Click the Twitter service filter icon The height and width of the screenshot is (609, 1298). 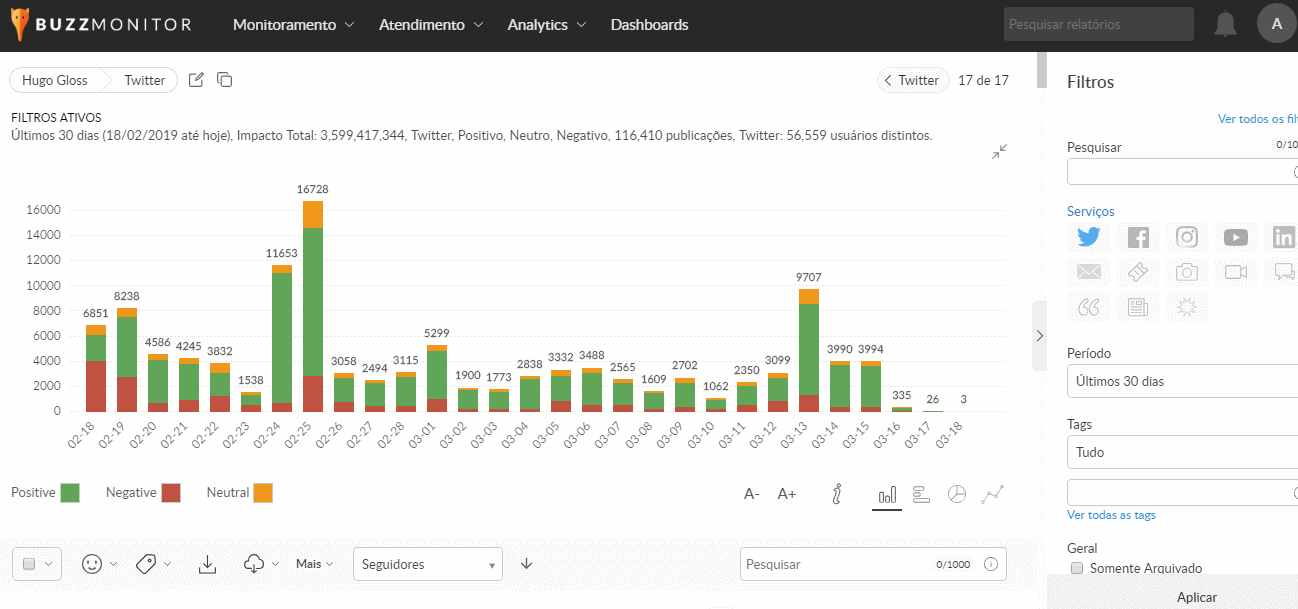click(1088, 237)
